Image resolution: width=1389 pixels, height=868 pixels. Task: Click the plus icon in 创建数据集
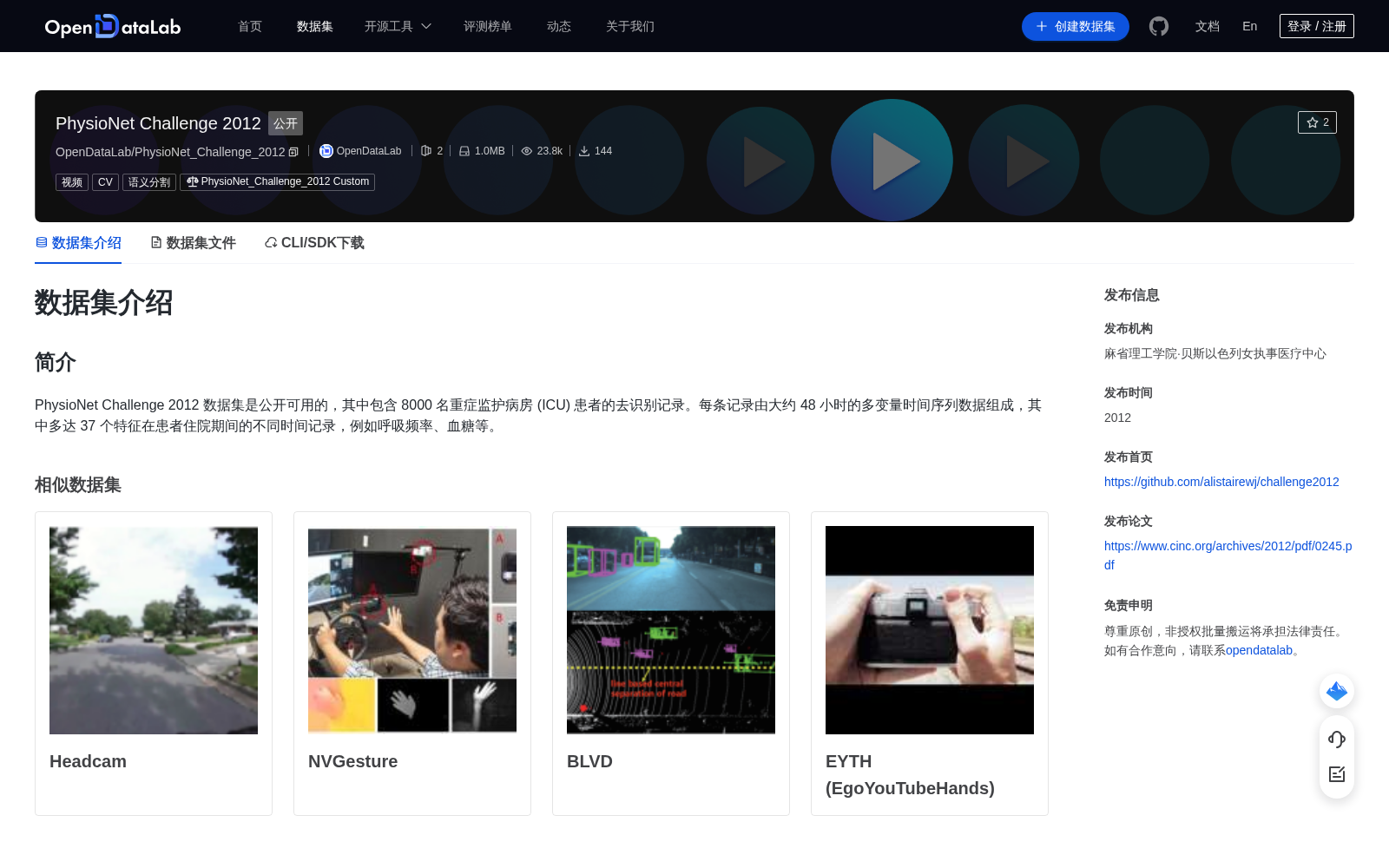click(x=1042, y=26)
